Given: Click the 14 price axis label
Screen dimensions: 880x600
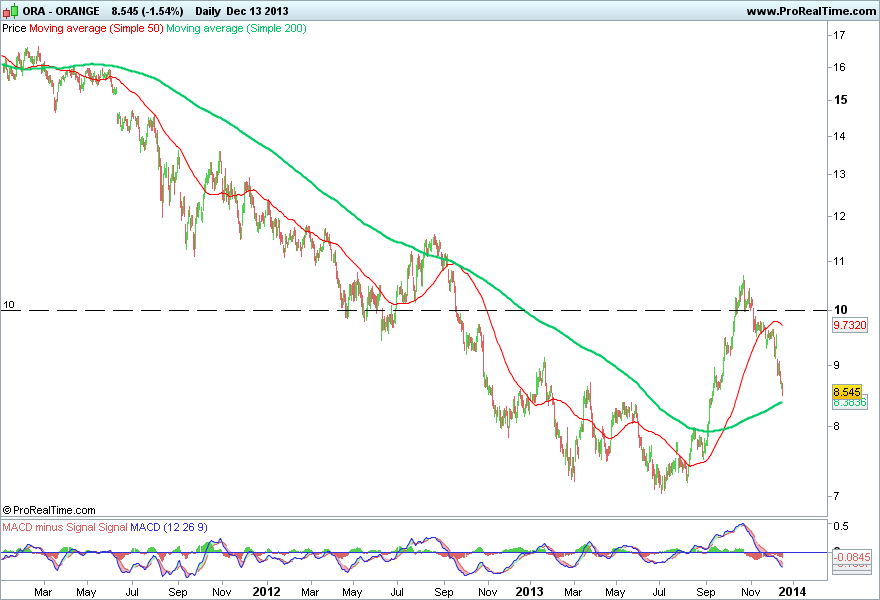Looking at the screenshot, I should point(839,136).
